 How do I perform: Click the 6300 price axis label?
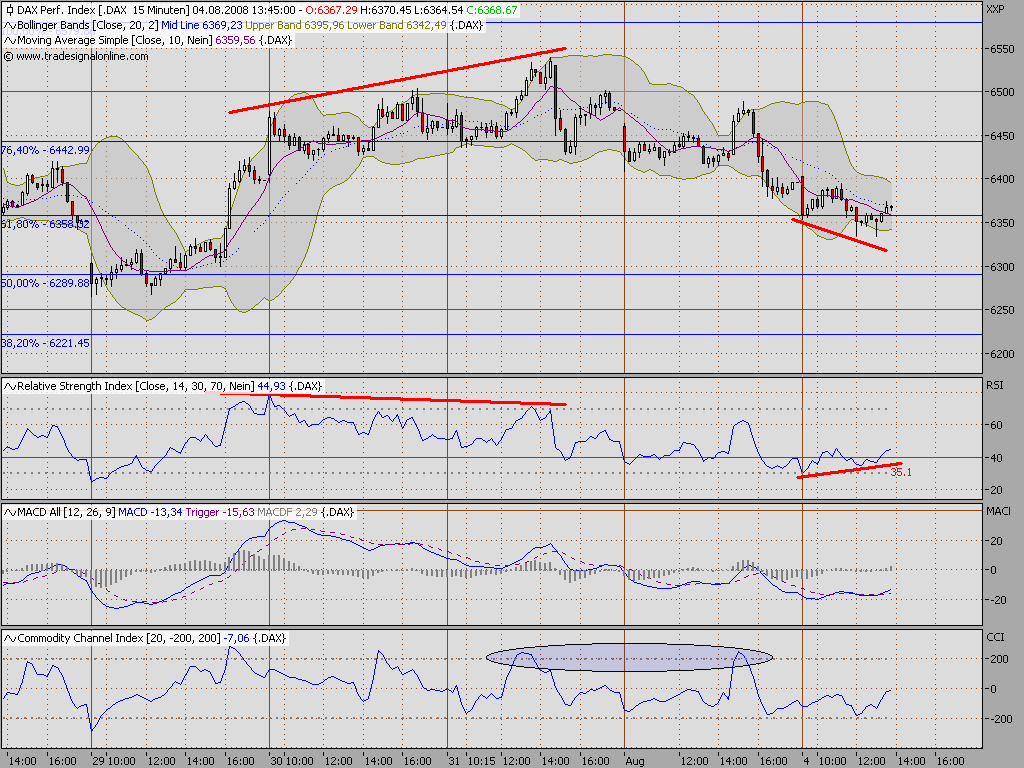coord(1002,267)
